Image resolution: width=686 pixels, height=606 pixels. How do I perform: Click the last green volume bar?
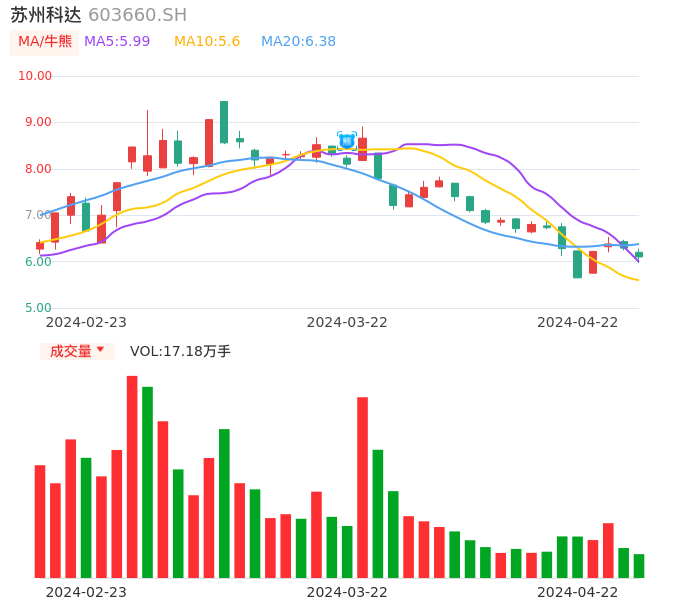(639, 566)
